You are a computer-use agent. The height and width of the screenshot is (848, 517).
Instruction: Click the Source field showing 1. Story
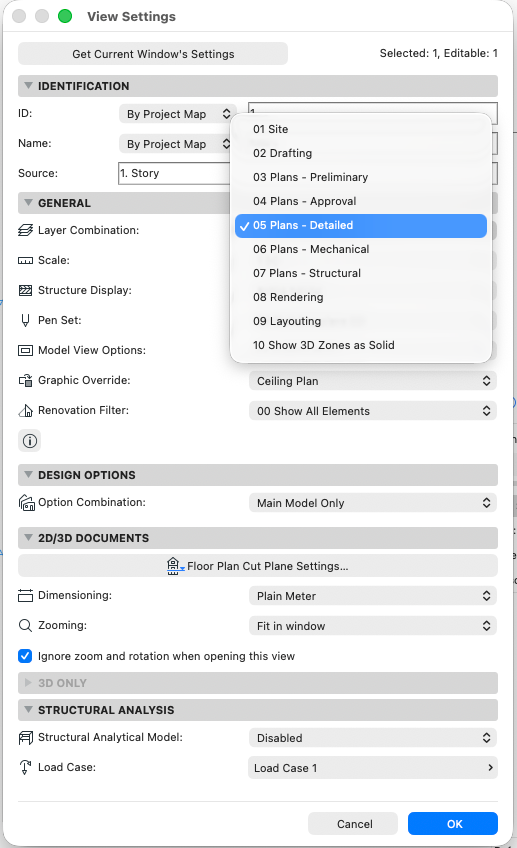point(174,174)
